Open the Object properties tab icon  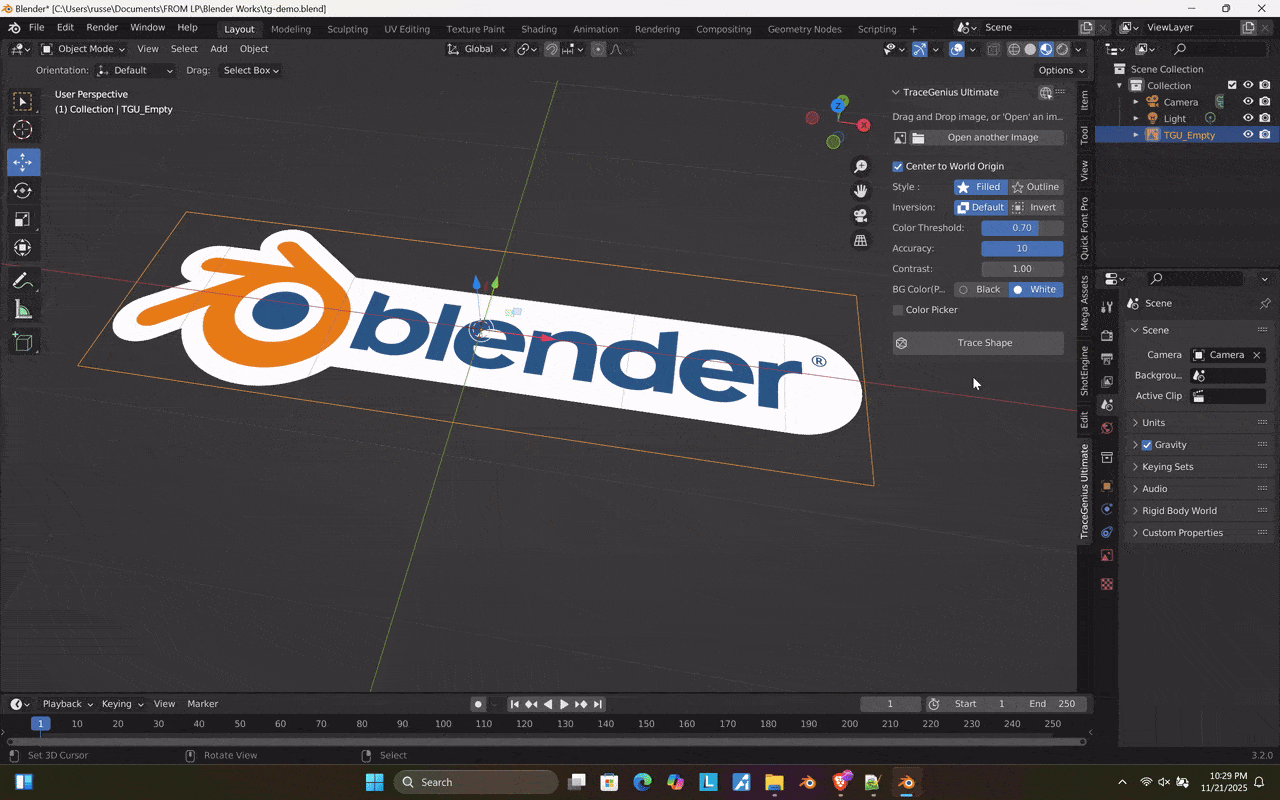(x=1107, y=486)
